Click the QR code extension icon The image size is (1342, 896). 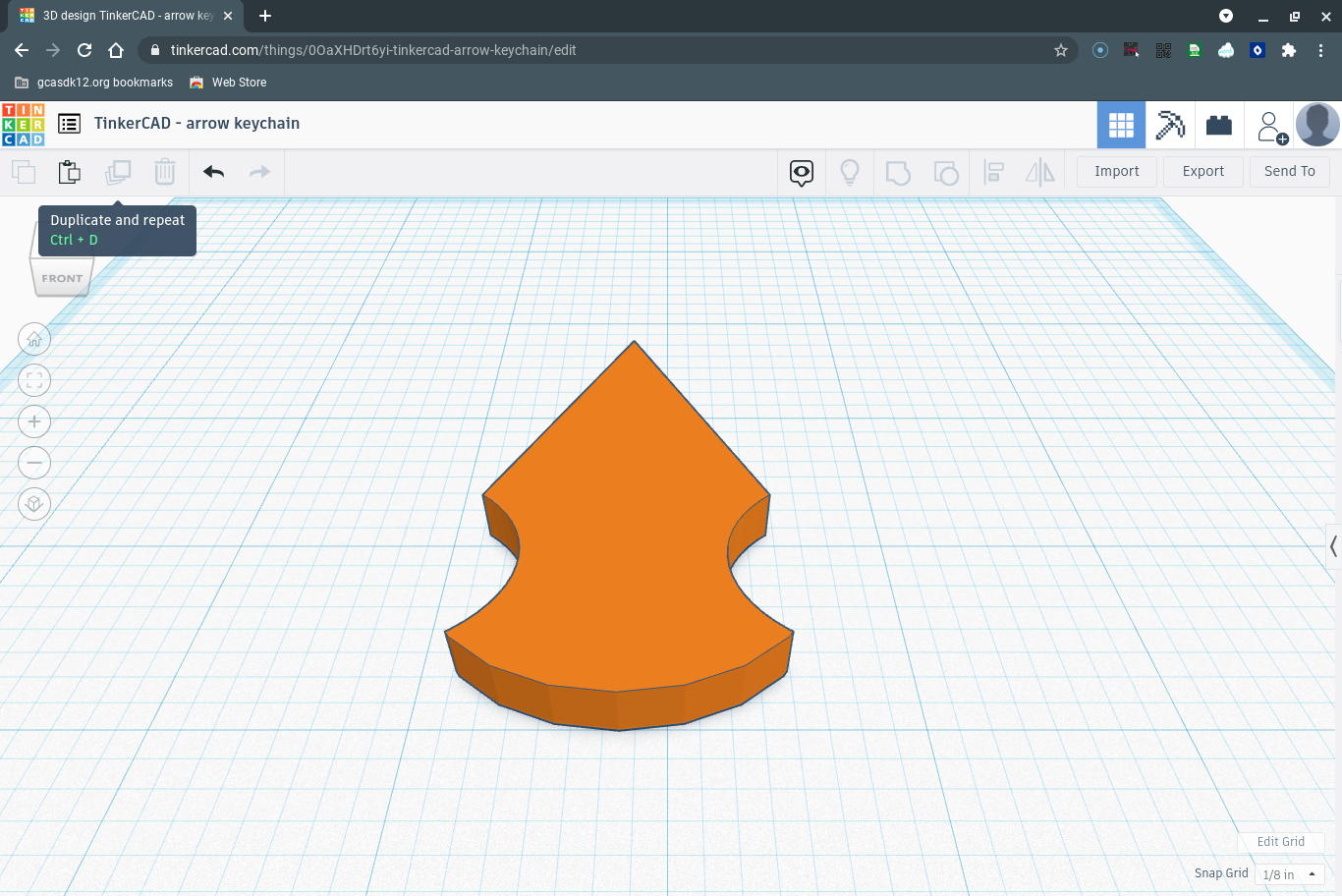(1163, 50)
